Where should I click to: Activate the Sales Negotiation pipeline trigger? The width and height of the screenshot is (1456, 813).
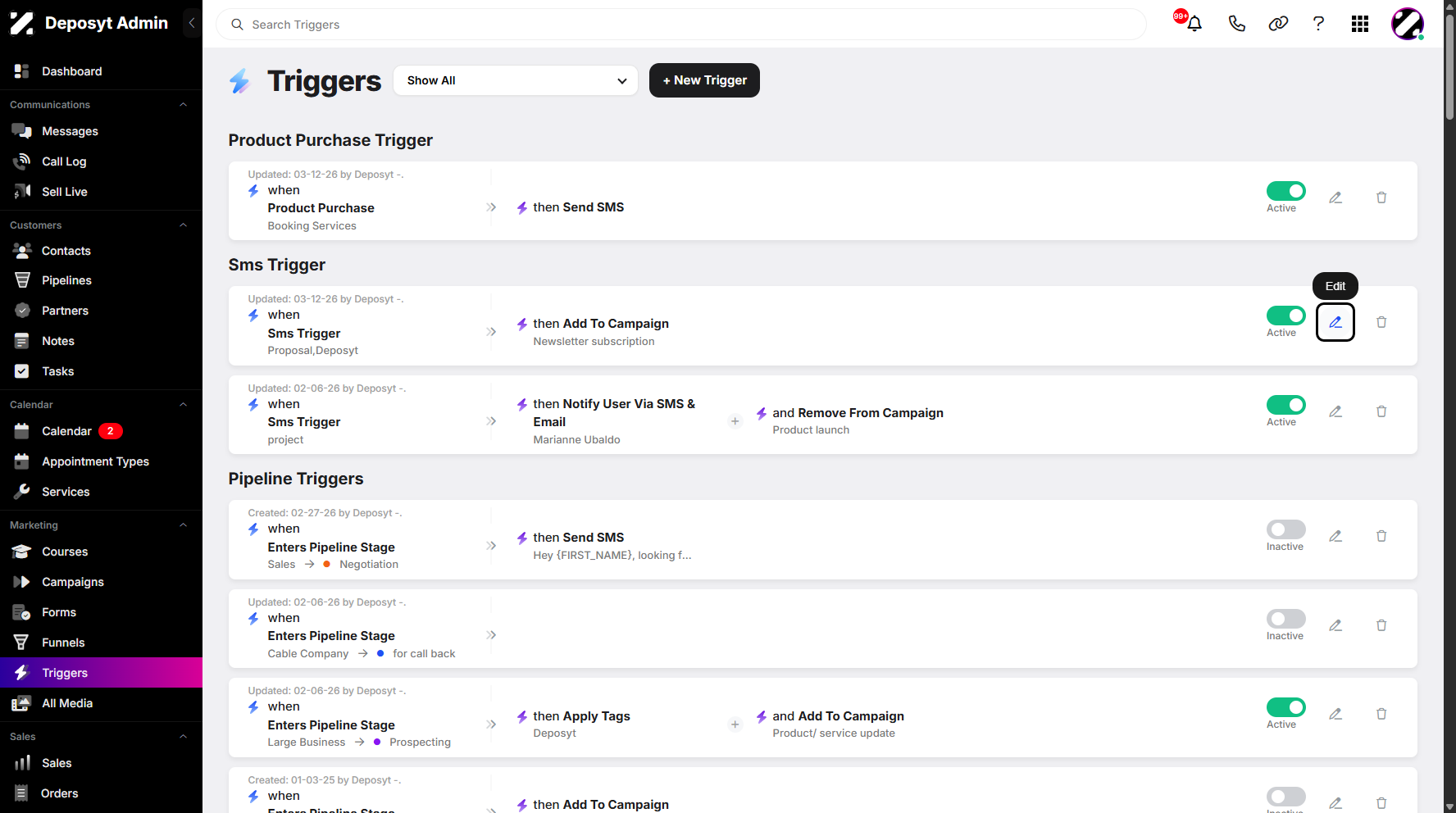click(x=1286, y=529)
